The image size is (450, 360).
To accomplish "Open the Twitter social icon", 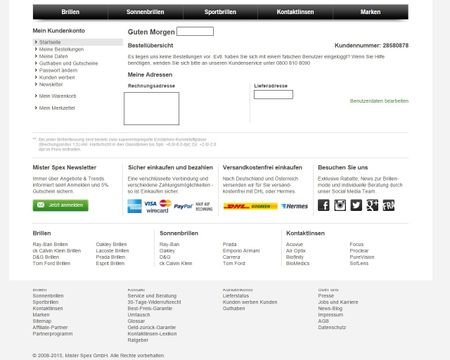I will point(356,205).
